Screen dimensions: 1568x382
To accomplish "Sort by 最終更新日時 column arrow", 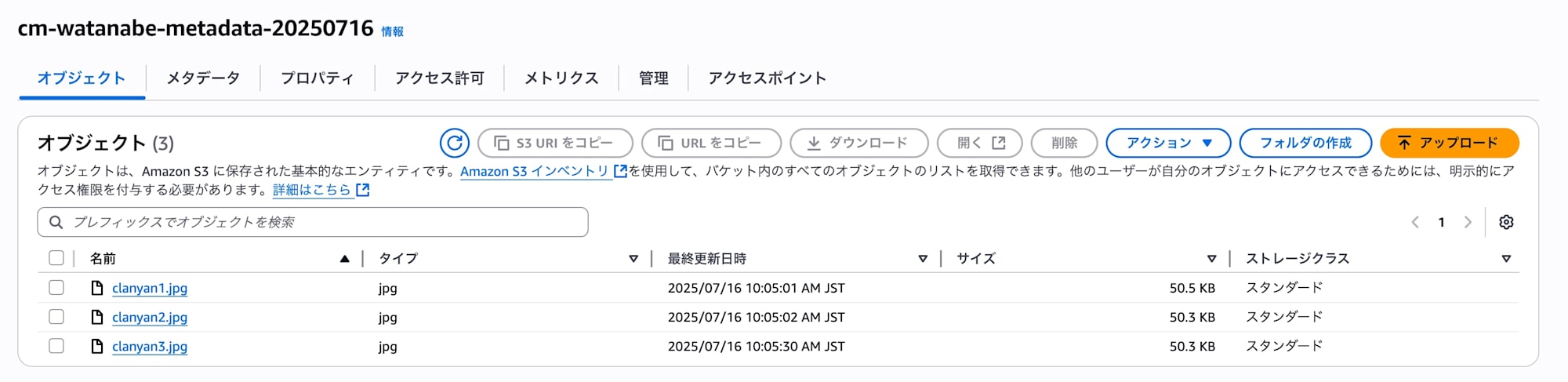I will coord(923,259).
